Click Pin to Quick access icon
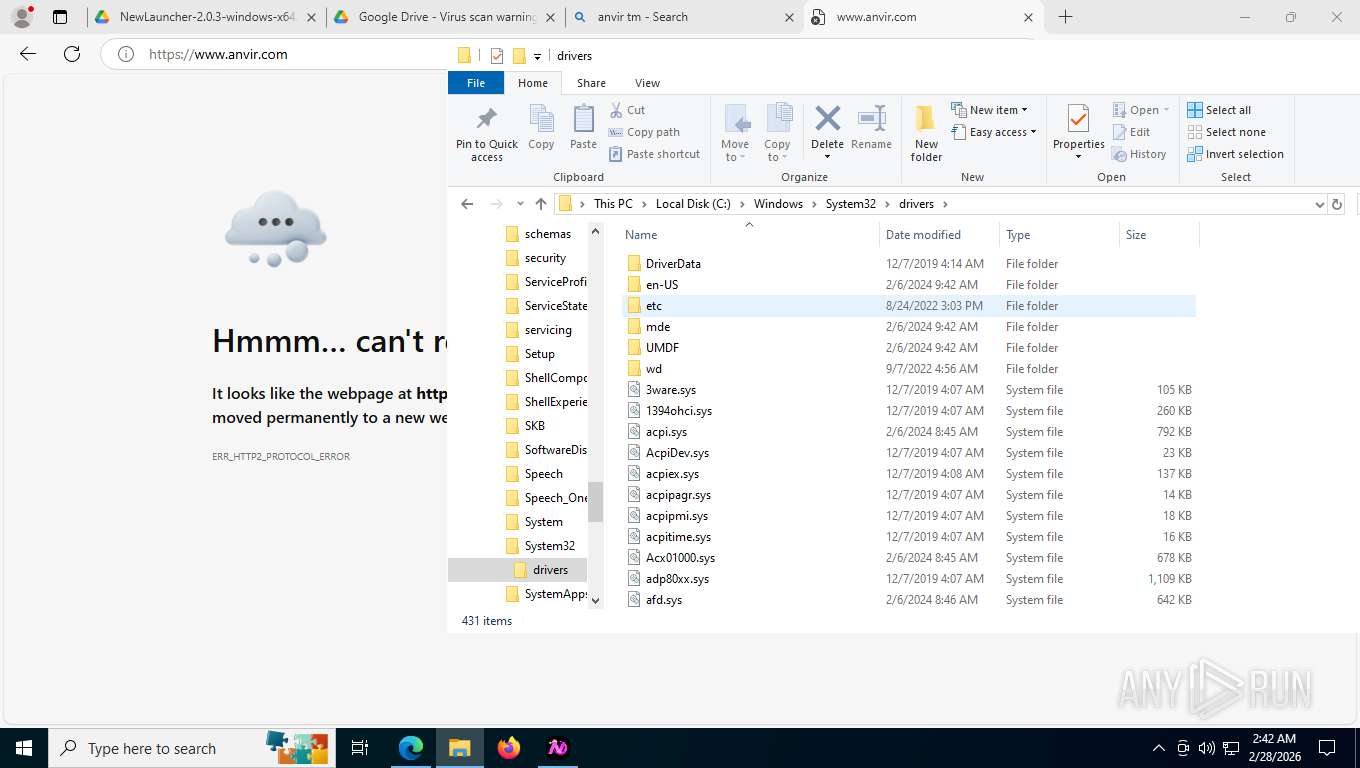The image size is (1360, 768). click(487, 133)
